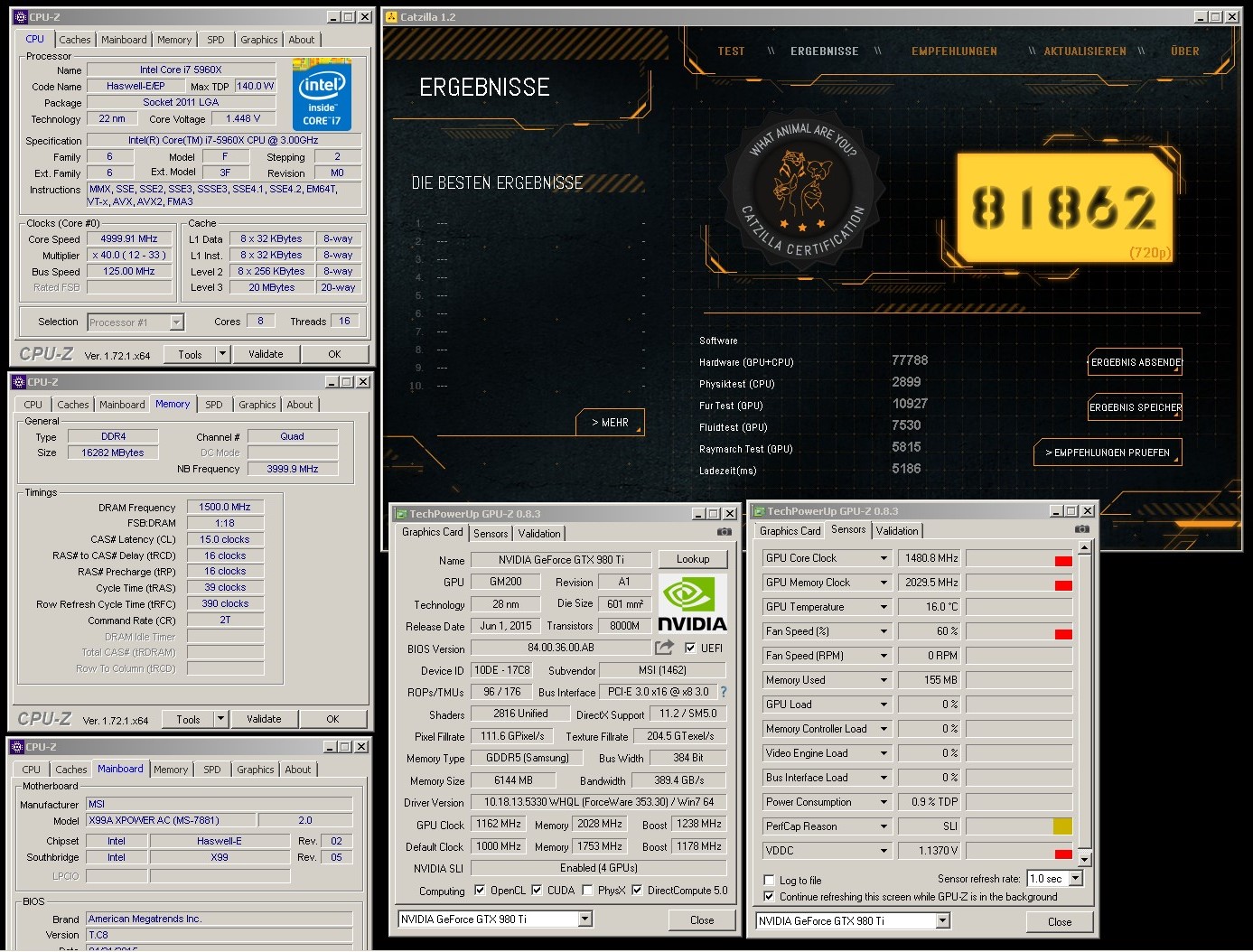Image resolution: width=1253 pixels, height=952 pixels.
Task: Open the GPU Temperature sensor dropdown
Action: pyautogui.click(x=884, y=607)
